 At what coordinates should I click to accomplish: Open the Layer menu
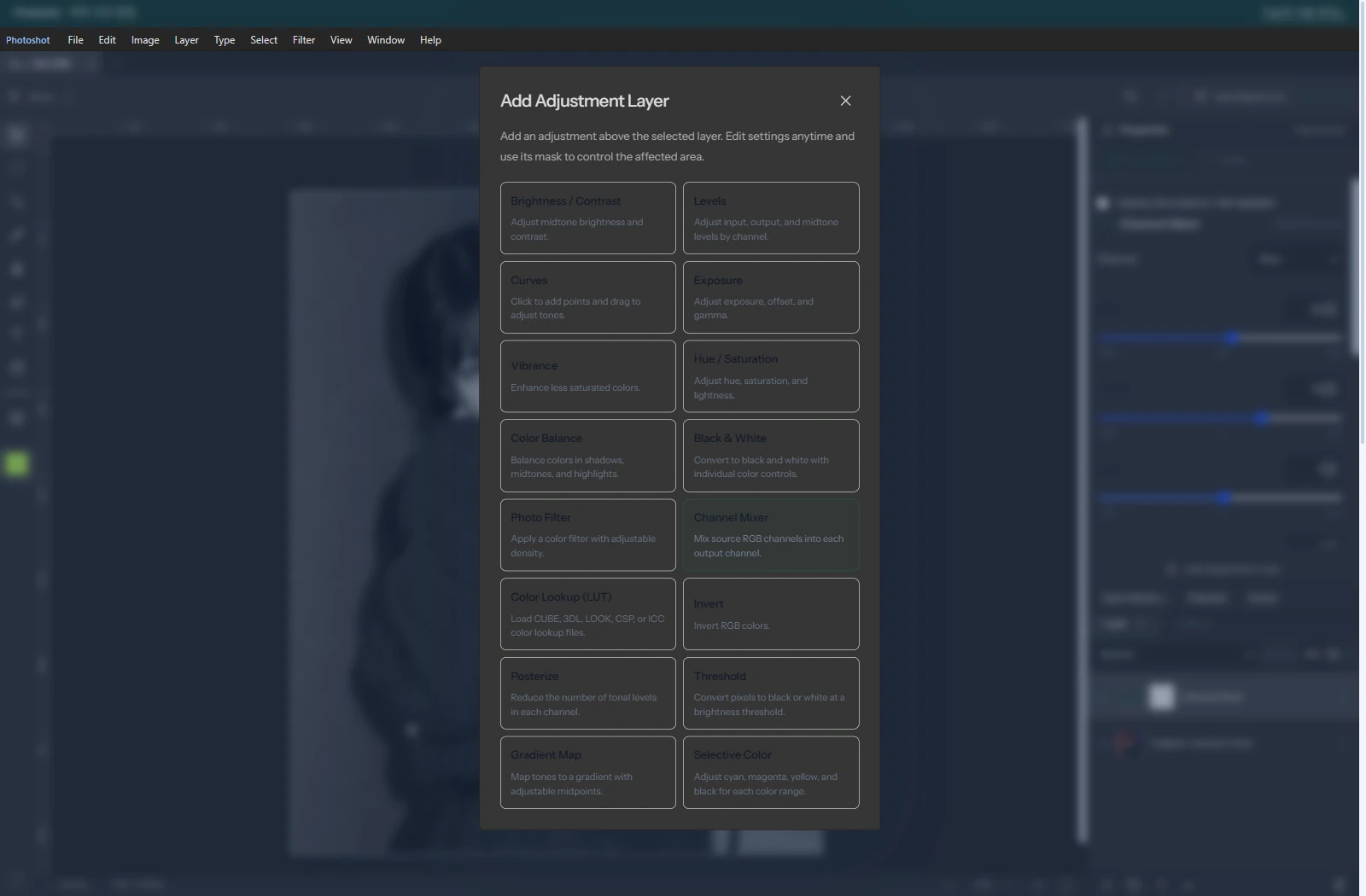186,40
